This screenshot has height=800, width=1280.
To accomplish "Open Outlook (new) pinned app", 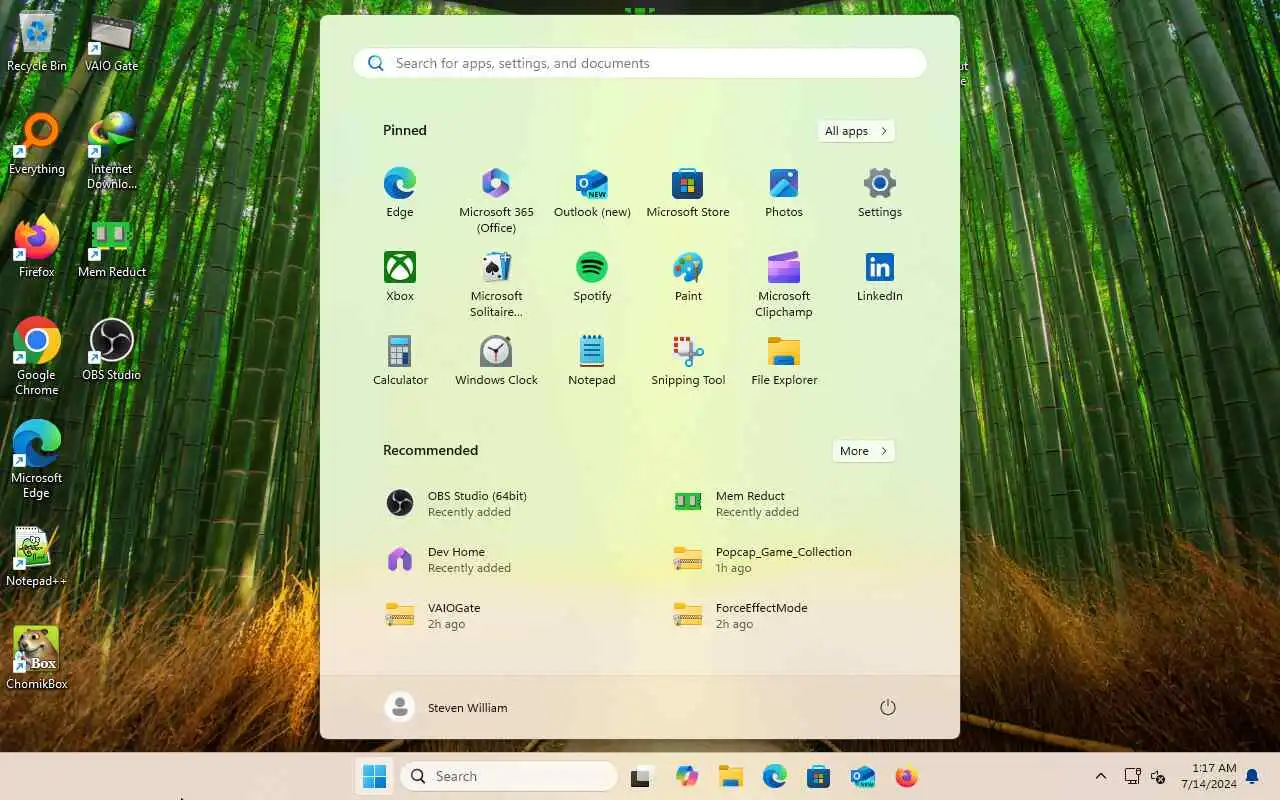I will [592, 193].
